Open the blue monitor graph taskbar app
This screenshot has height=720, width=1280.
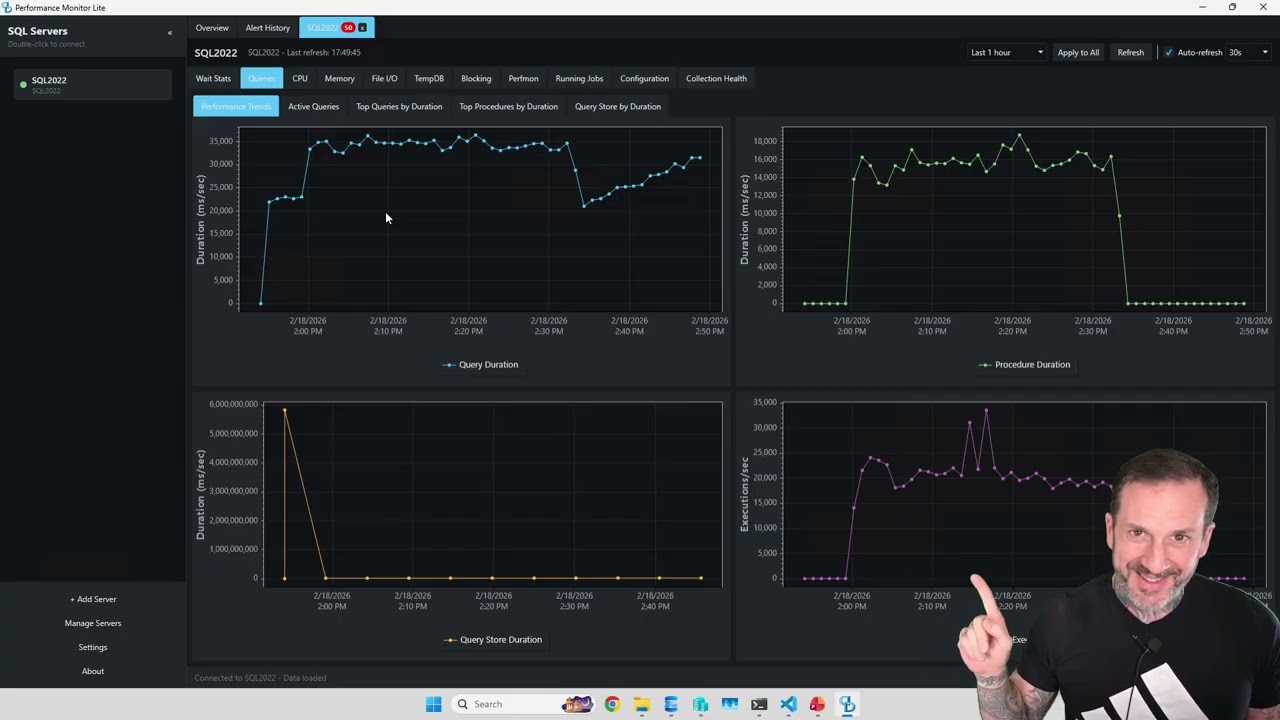tap(730, 704)
